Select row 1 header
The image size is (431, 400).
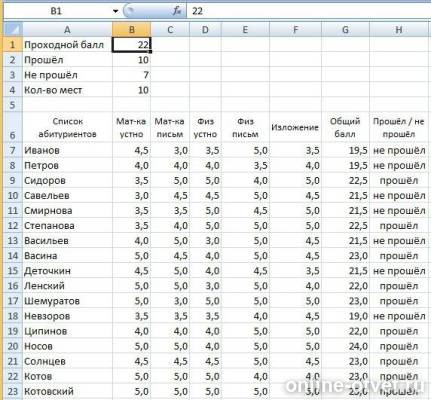click(13, 45)
